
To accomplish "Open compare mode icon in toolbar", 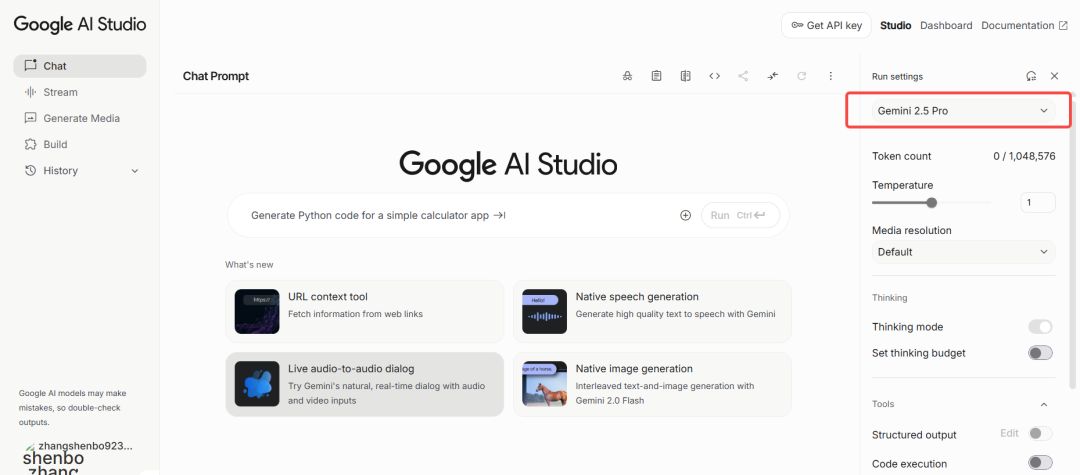I will (685, 76).
